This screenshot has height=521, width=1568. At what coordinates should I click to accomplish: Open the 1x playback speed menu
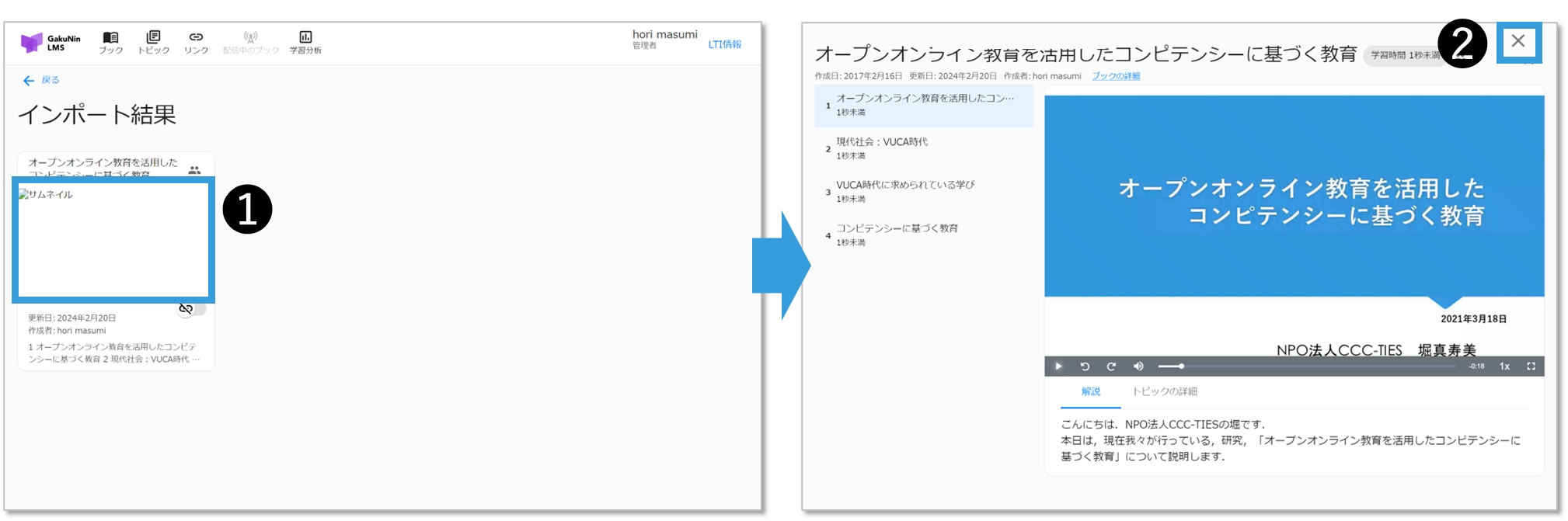(x=1504, y=366)
